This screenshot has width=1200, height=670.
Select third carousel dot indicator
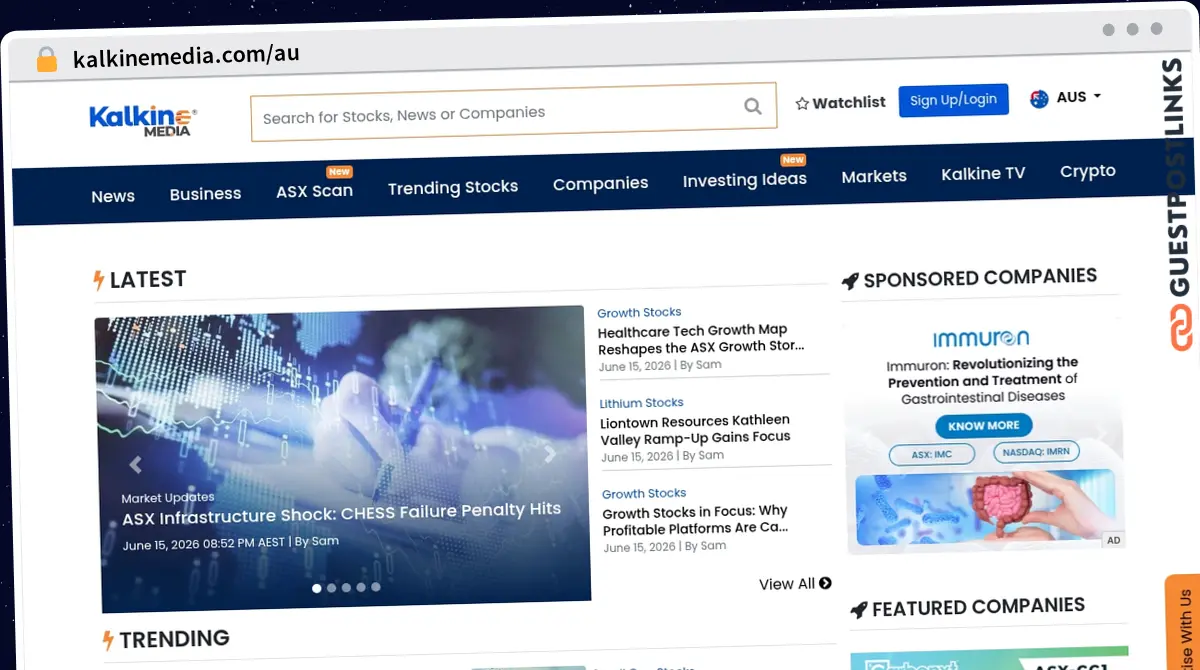point(346,588)
